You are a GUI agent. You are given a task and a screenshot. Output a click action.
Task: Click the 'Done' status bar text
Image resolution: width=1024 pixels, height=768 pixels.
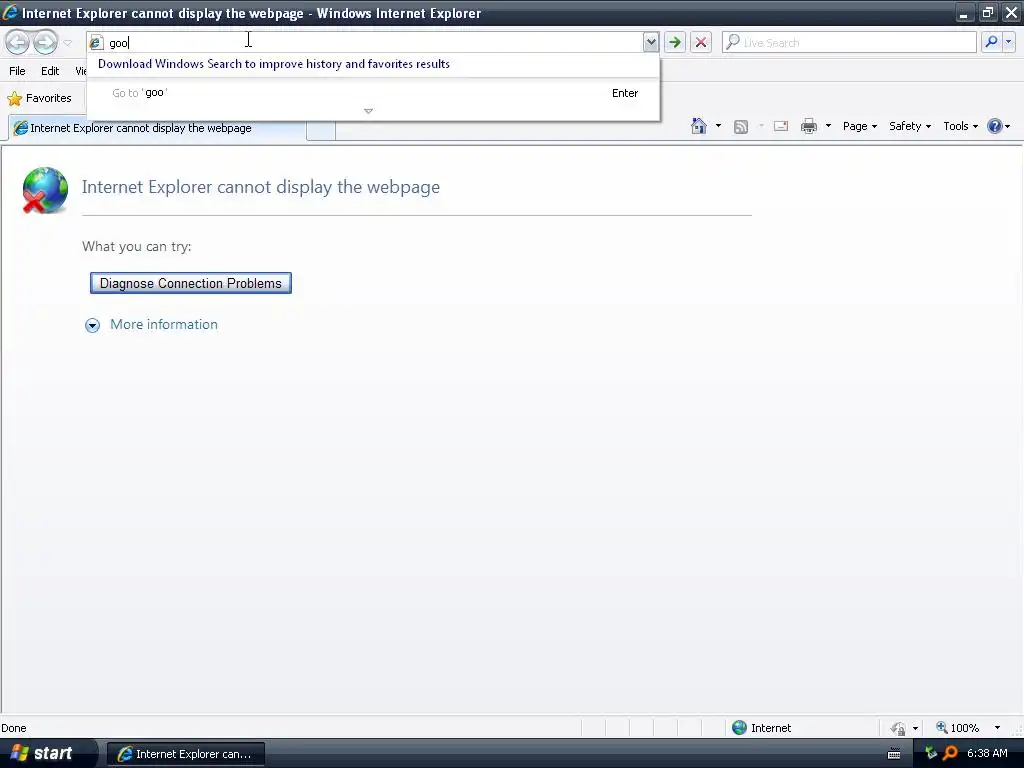(14, 728)
